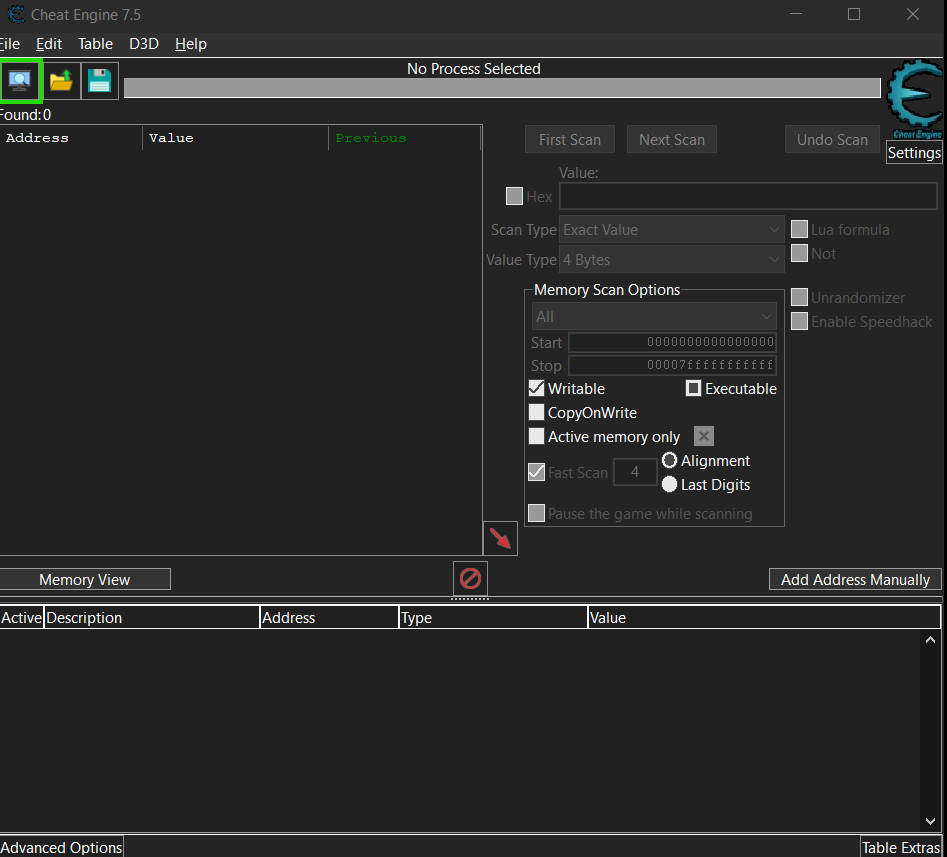Screen dimensions: 947x857
Task: Click the address table Value column header
Action: click(764, 617)
